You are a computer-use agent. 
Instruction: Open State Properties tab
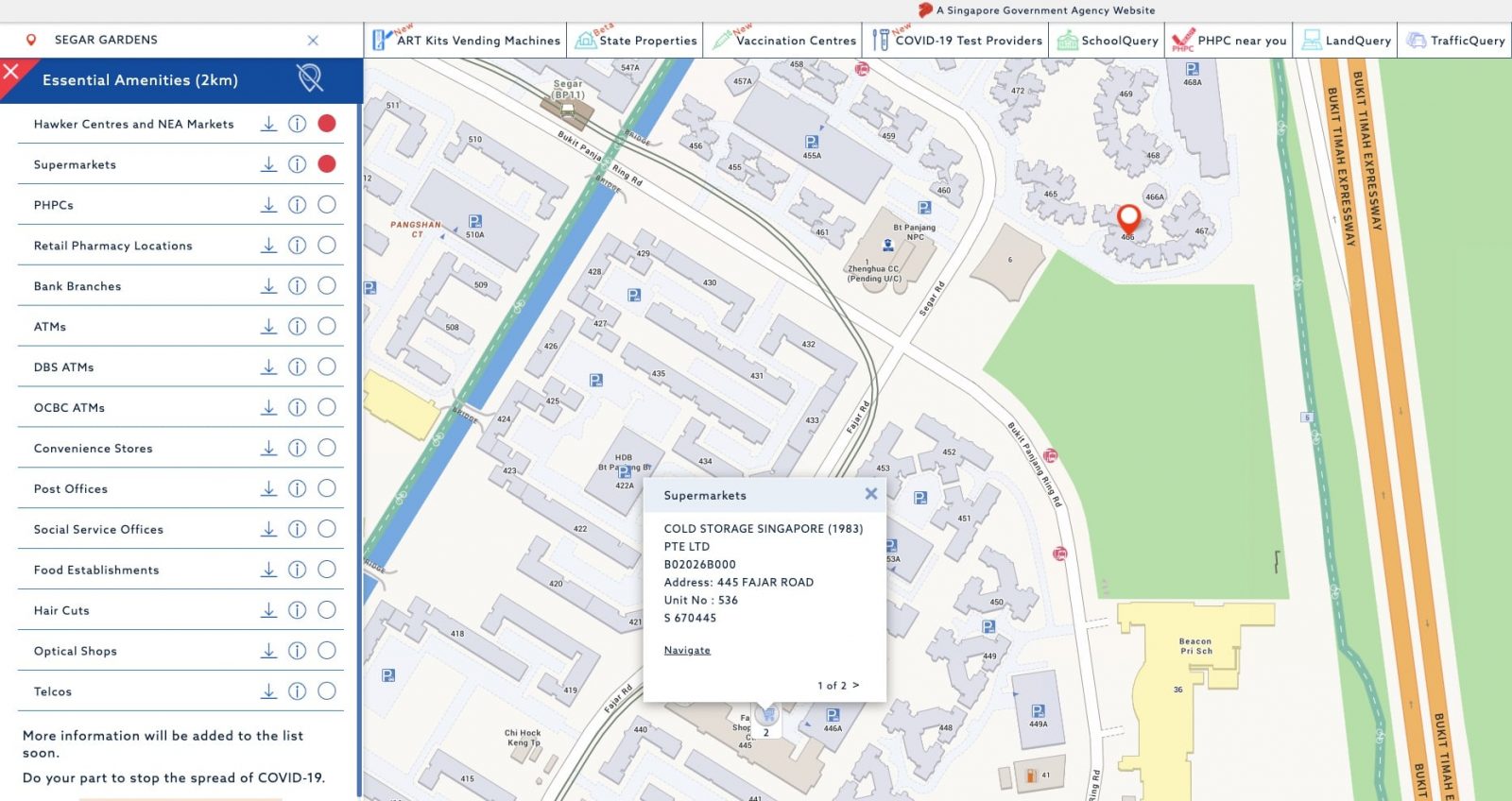coord(635,41)
